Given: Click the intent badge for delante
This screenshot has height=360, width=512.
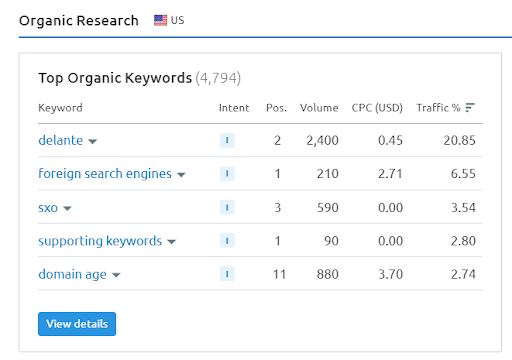Looking at the screenshot, I should click(227, 140).
